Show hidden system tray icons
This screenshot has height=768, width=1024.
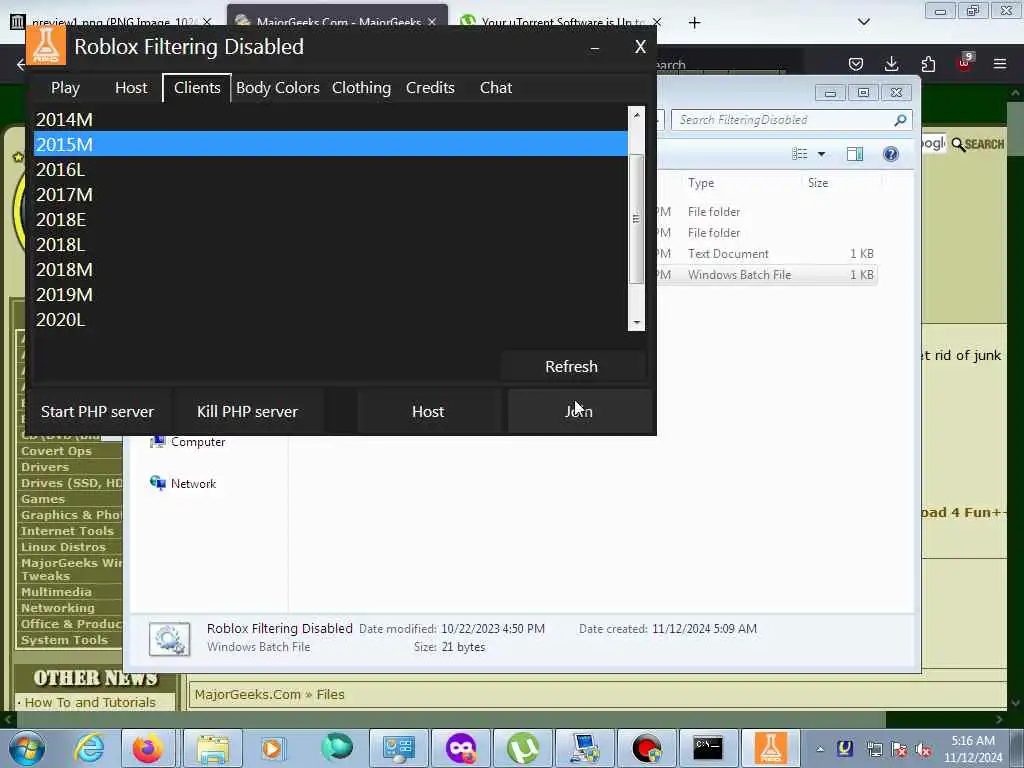coord(820,749)
